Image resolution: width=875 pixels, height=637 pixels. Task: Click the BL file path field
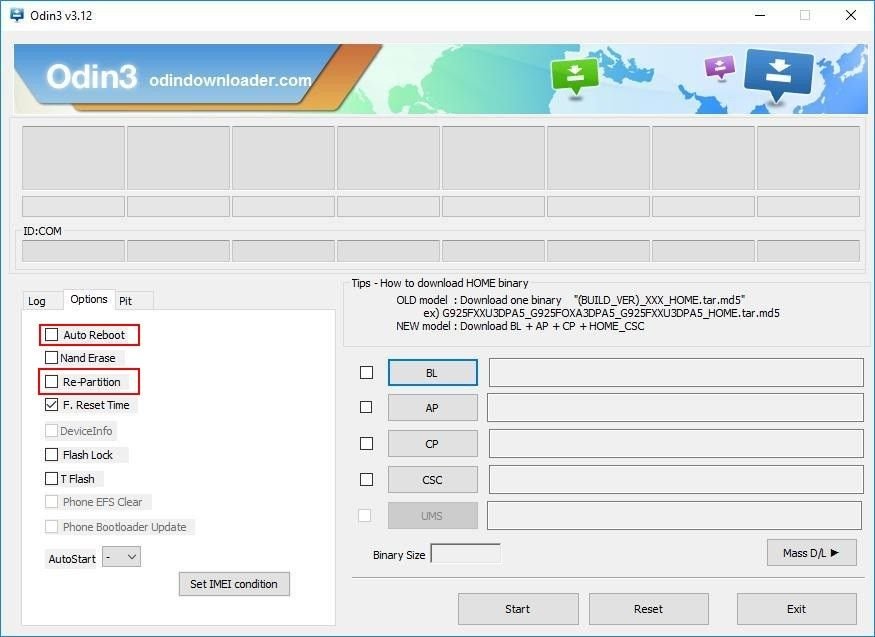pos(676,373)
